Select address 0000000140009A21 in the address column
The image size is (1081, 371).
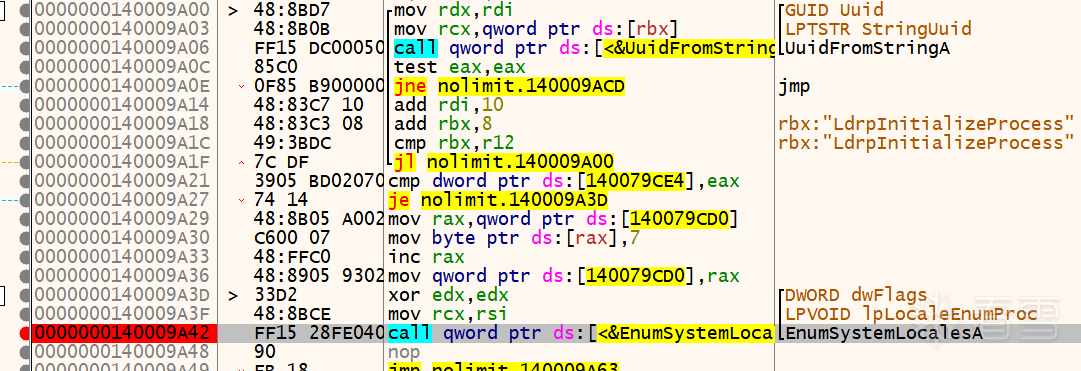tap(122, 181)
